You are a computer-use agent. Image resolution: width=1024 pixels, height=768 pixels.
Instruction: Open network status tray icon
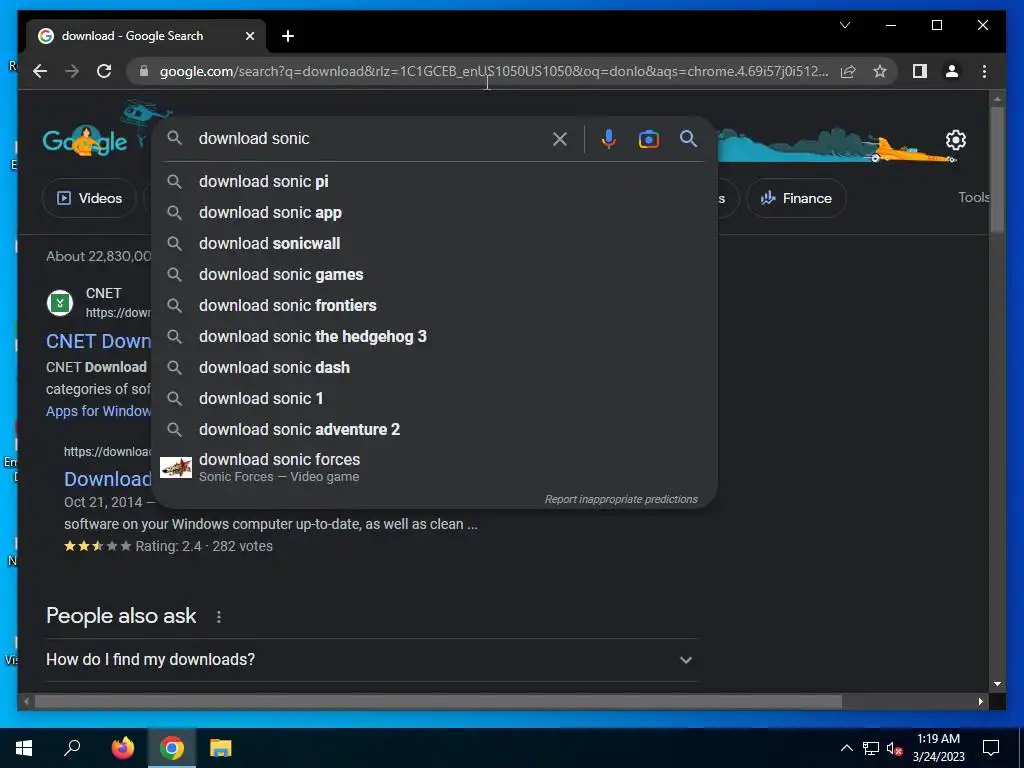pyautogui.click(x=871, y=748)
